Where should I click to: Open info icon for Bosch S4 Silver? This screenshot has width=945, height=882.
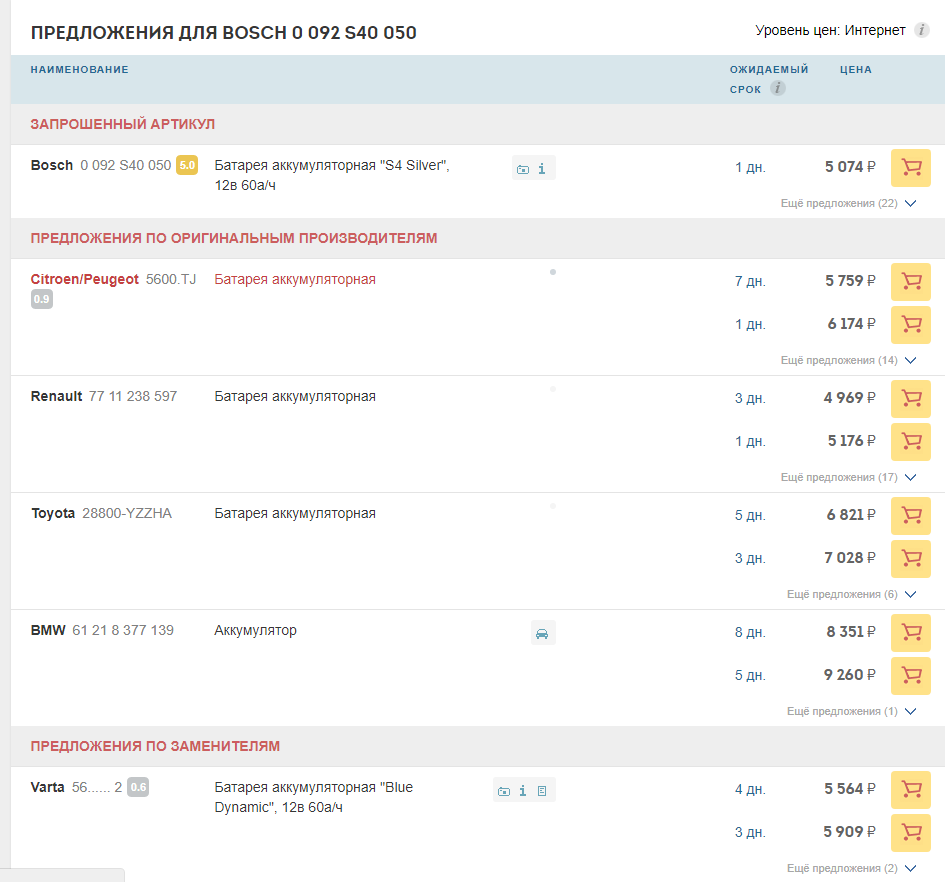[542, 169]
